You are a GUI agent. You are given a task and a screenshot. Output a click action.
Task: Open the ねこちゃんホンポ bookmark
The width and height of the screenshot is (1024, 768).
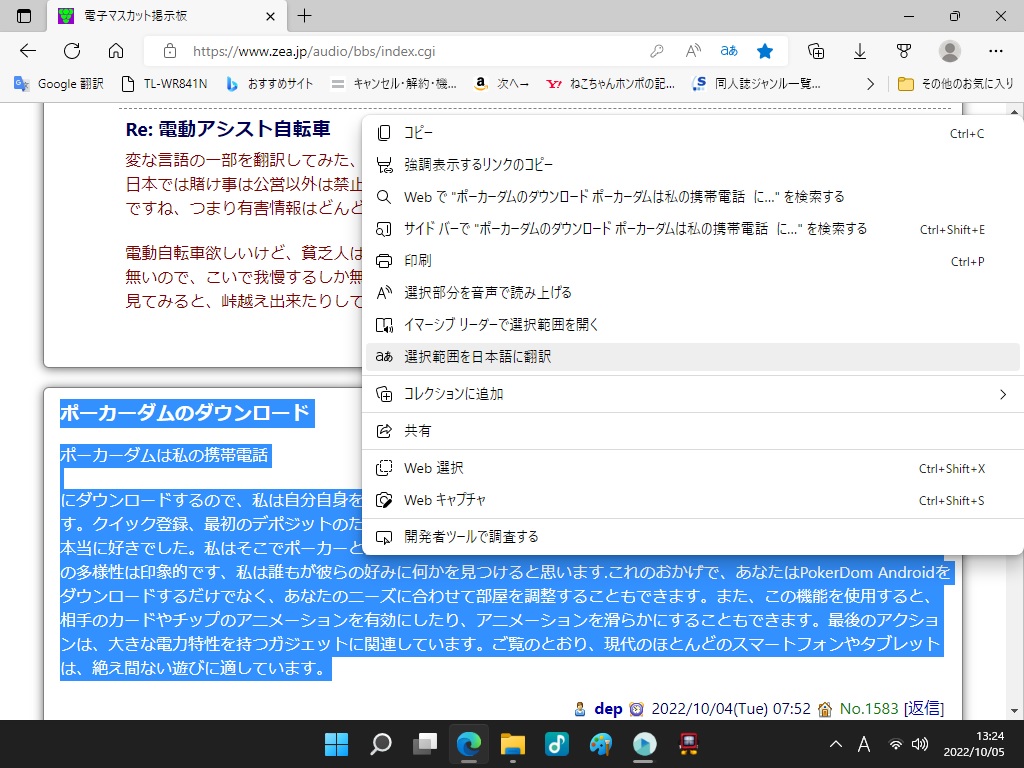point(611,84)
